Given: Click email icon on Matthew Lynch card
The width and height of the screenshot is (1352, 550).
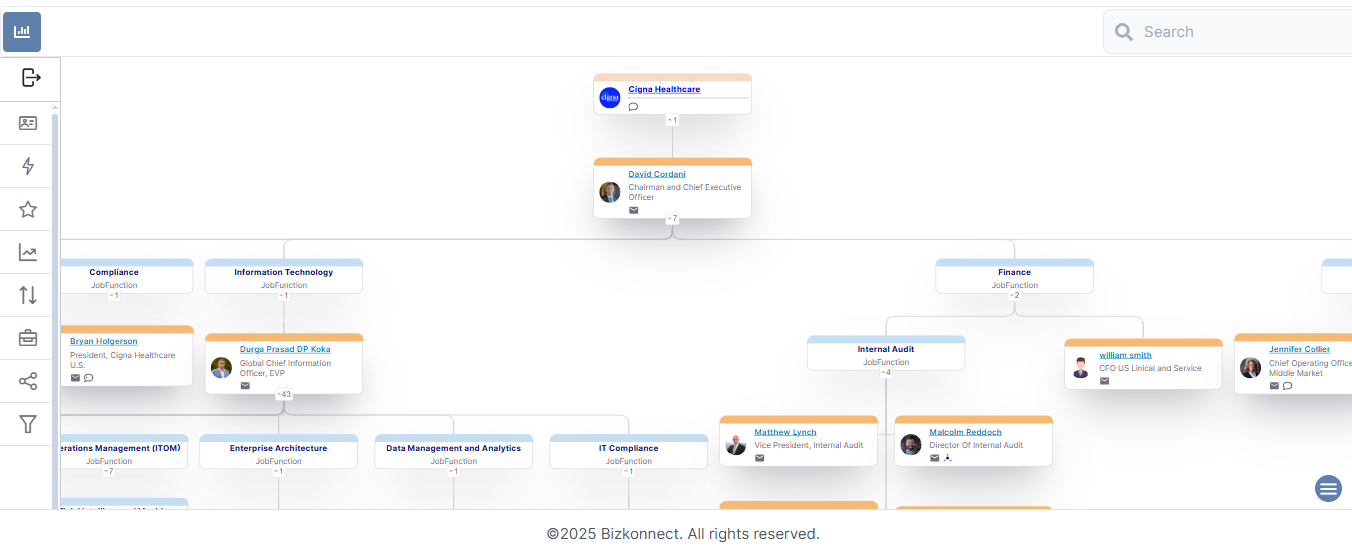Looking at the screenshot, I should click(760, 457).
